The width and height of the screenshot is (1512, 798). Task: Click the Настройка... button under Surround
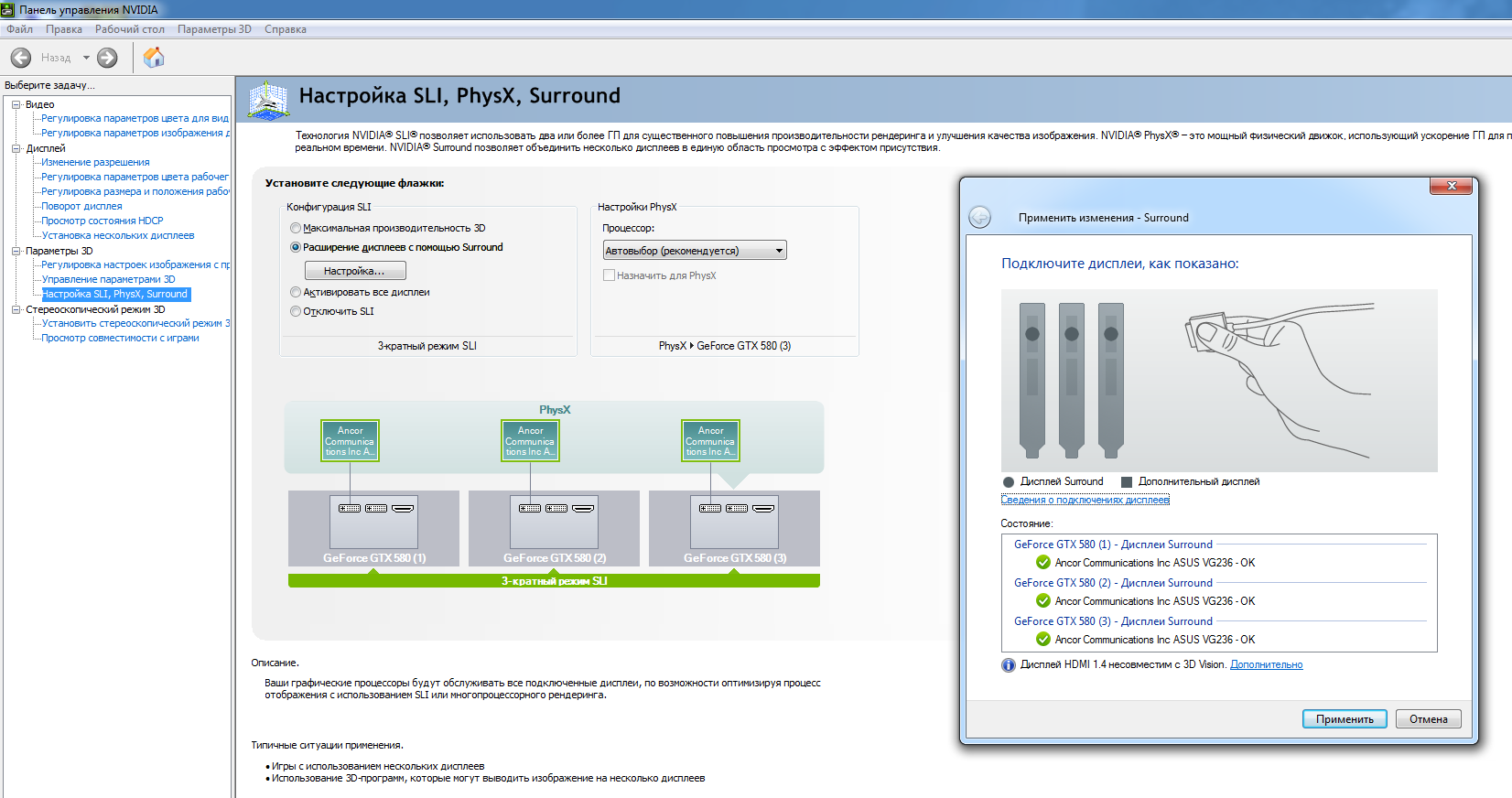pyautogui.click(x=354, y=271)
